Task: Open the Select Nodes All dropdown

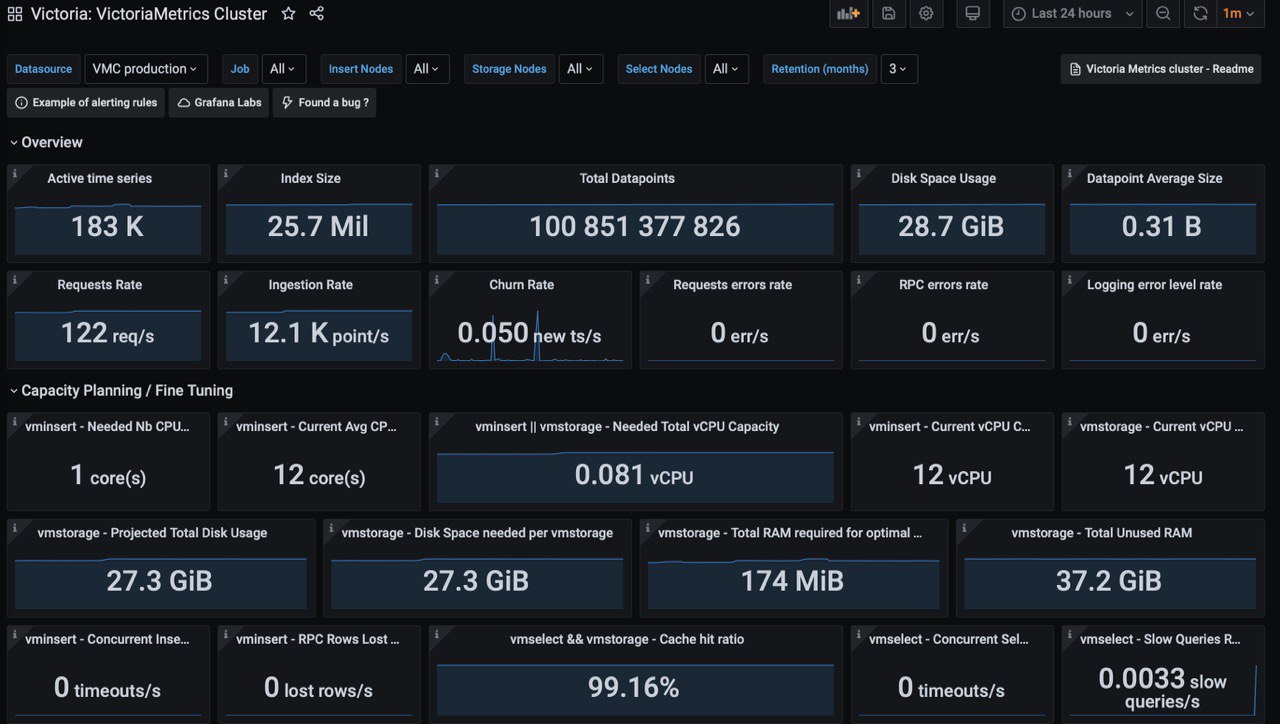Action: [727, 69]
